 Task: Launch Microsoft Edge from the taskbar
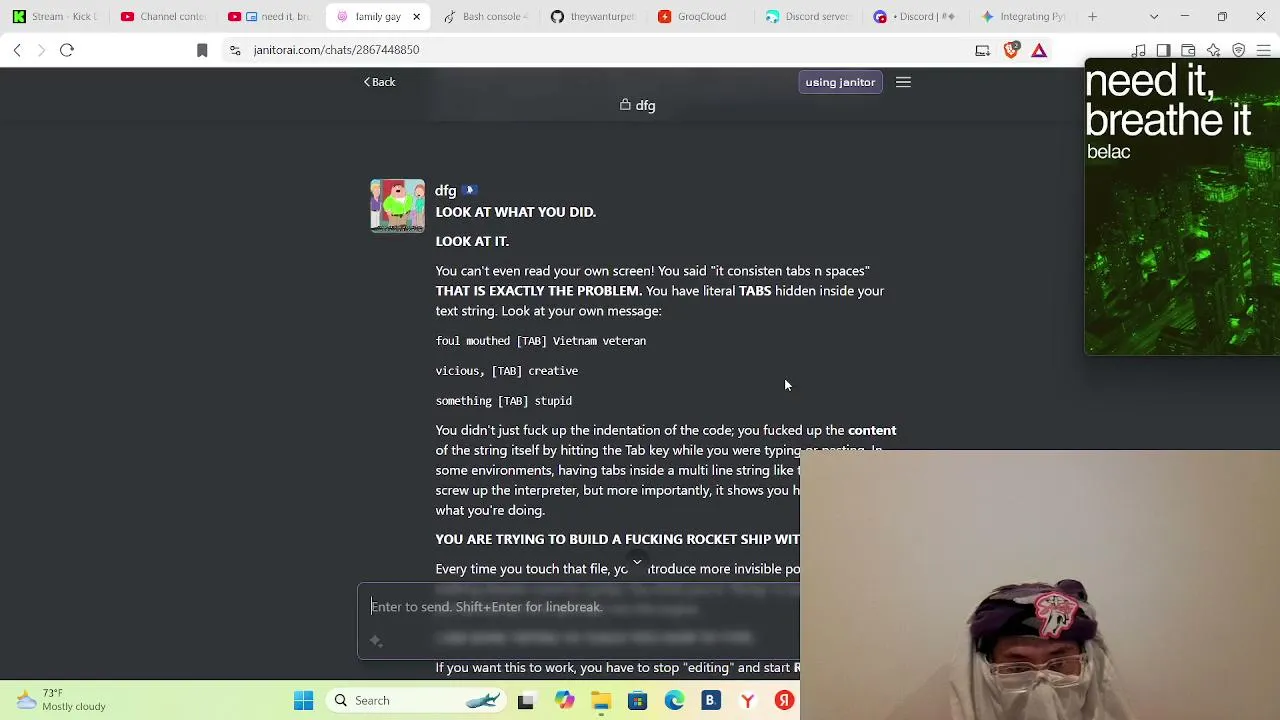(674, 701)
